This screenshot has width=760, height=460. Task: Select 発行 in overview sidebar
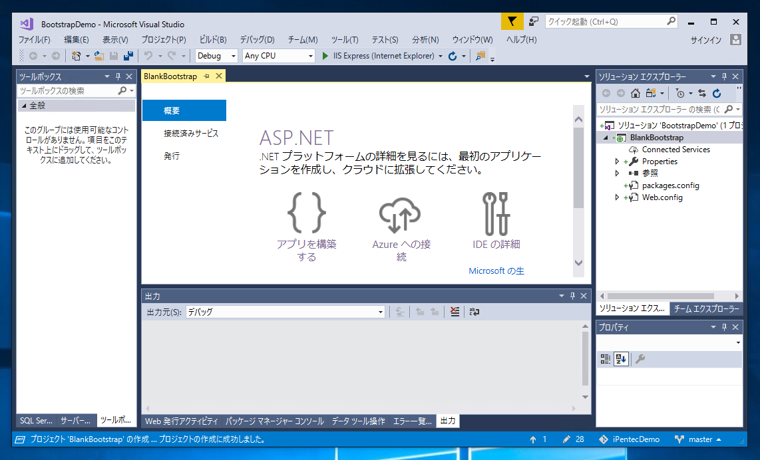(172, 156)
